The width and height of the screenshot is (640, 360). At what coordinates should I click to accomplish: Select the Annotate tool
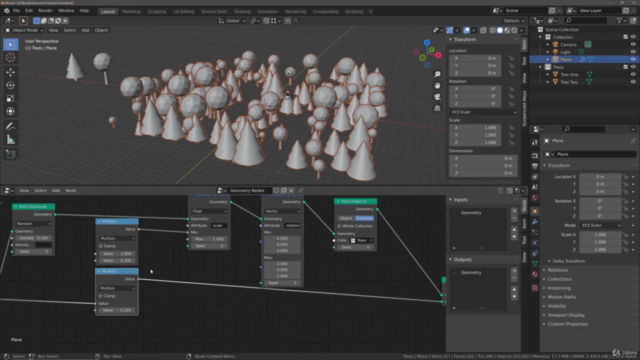point(11,127)
